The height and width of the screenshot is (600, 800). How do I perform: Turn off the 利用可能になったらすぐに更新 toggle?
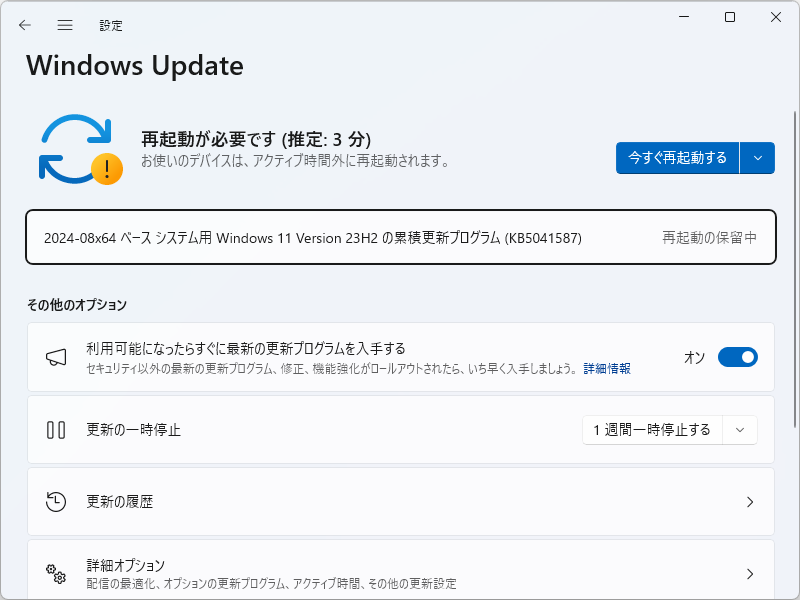pyautogui.click(x=737, y=357)
